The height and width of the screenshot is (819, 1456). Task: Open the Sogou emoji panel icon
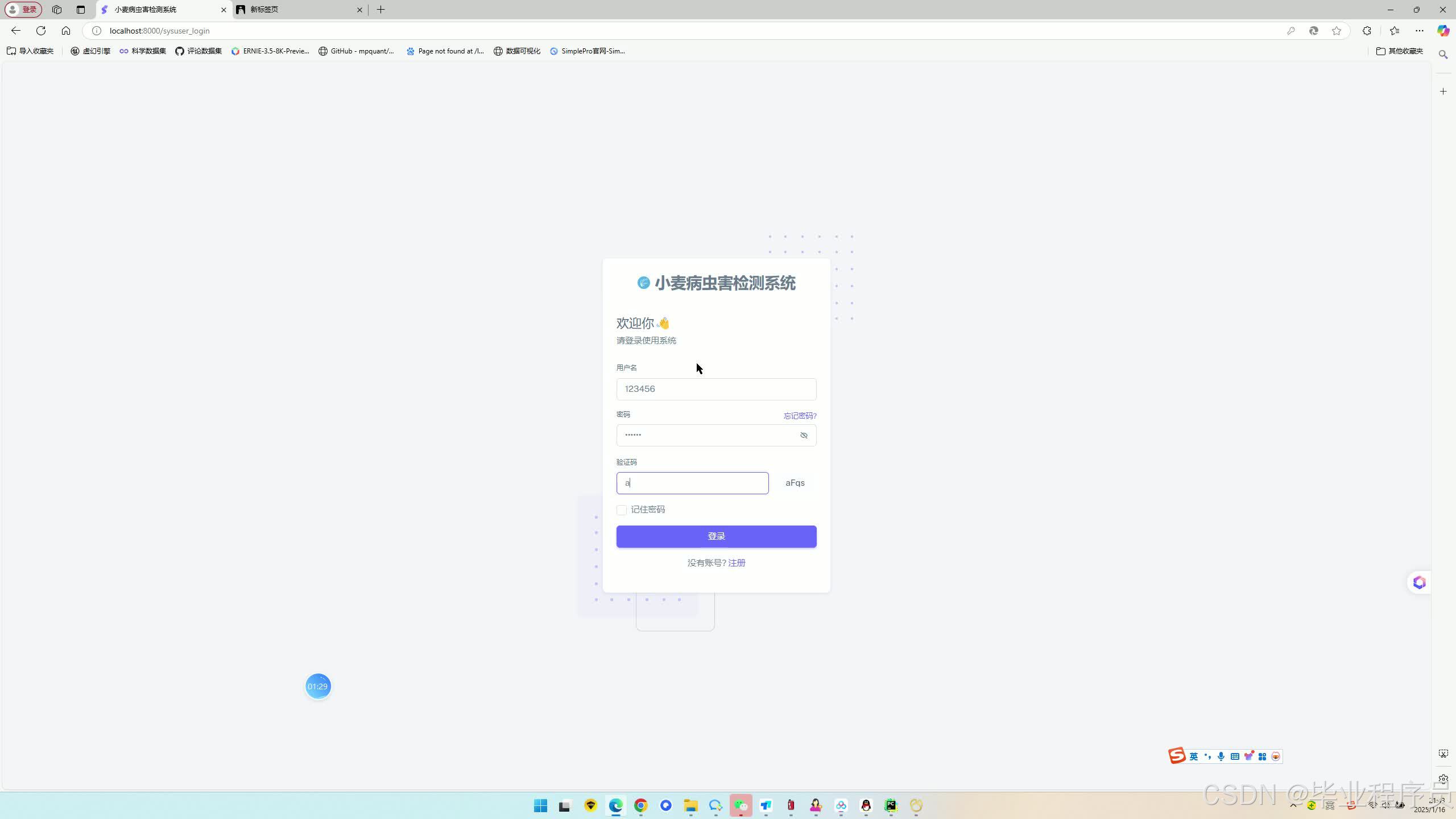click(1275, 755)
